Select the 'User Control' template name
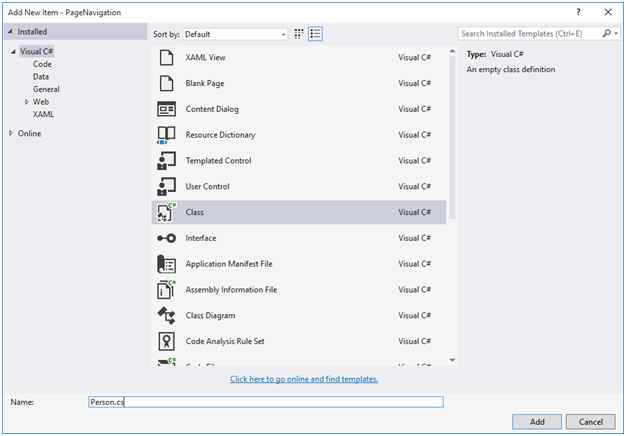The image size is (626, 436). 208,186
